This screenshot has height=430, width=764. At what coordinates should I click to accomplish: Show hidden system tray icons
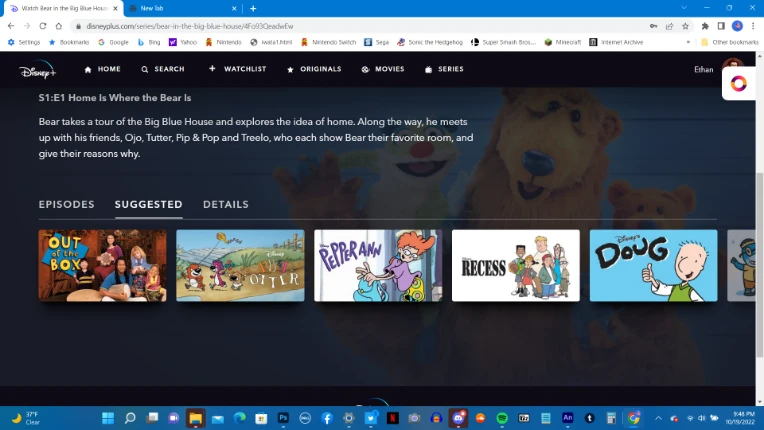(658, 418)
